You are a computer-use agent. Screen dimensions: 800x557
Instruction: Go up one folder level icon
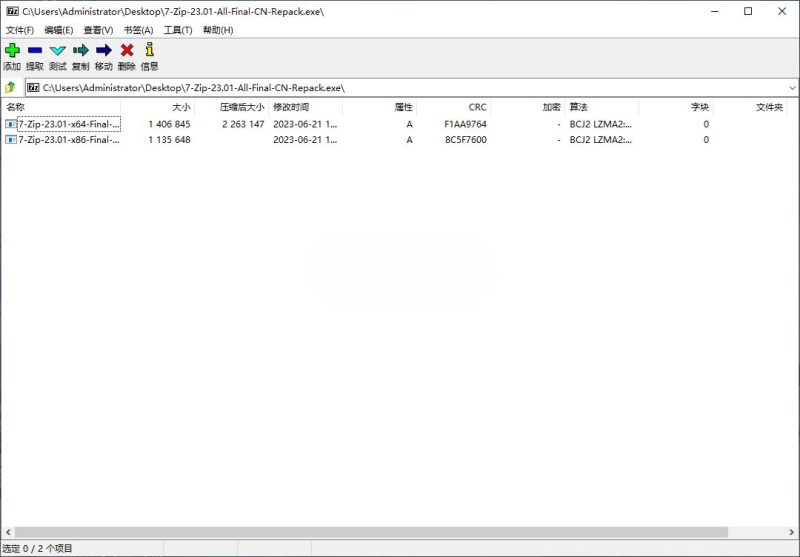(x=10, y=88)
